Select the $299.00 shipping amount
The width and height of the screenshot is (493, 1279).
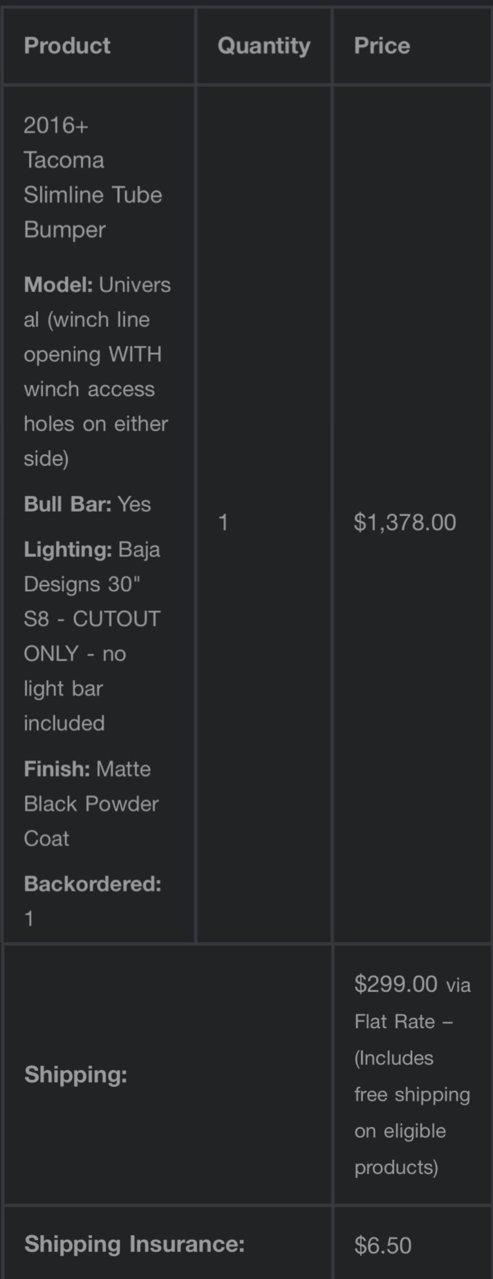396,984
